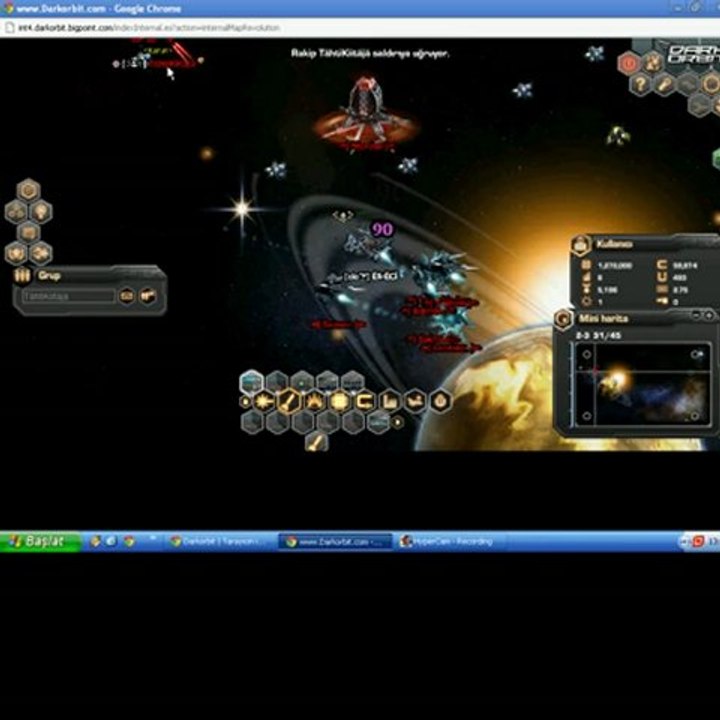Open the Windows Başlat start button
720x720 pixels.
pos(40,541)
